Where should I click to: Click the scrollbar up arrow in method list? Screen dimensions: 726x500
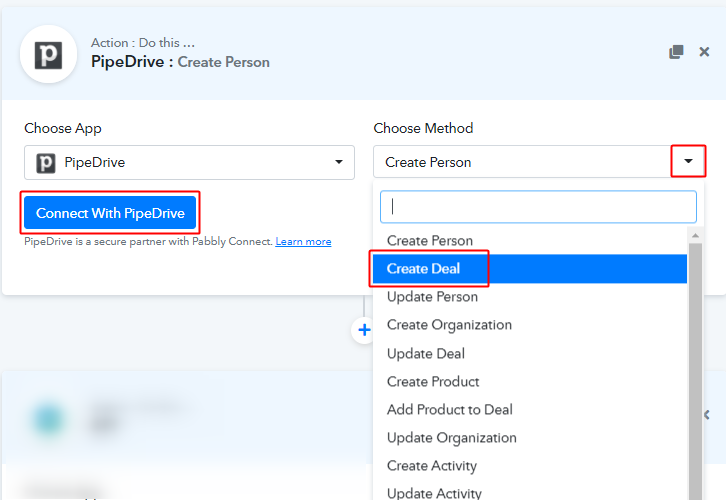(695, 236)
